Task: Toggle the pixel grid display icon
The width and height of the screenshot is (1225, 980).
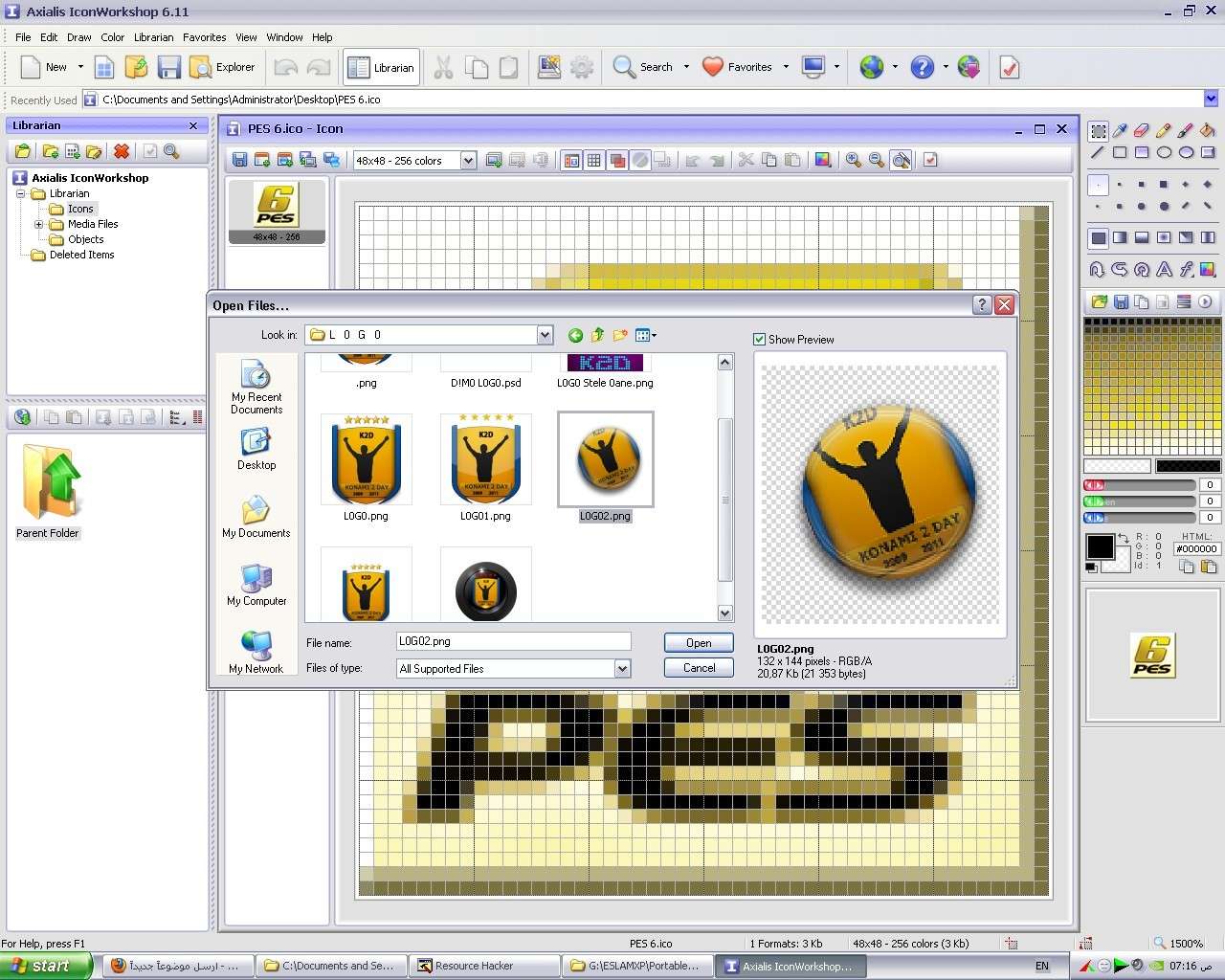Action: pyautogui.click(x=594, y=160)
